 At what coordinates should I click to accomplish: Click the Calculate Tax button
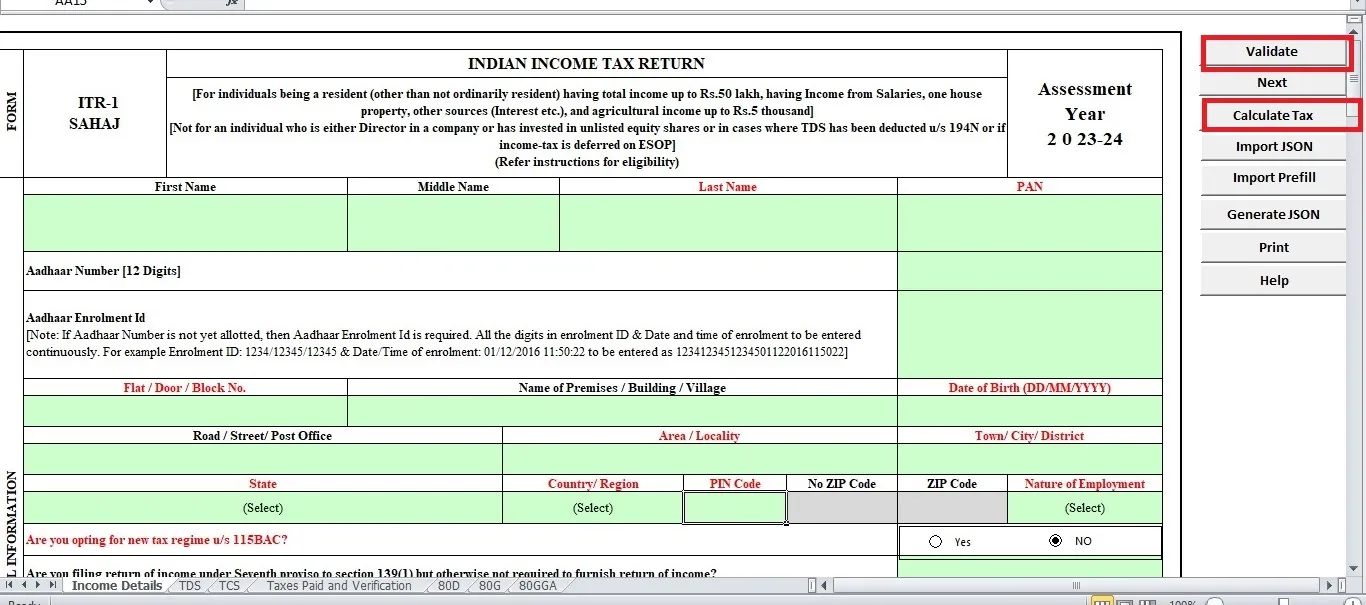coord(1273,115)
